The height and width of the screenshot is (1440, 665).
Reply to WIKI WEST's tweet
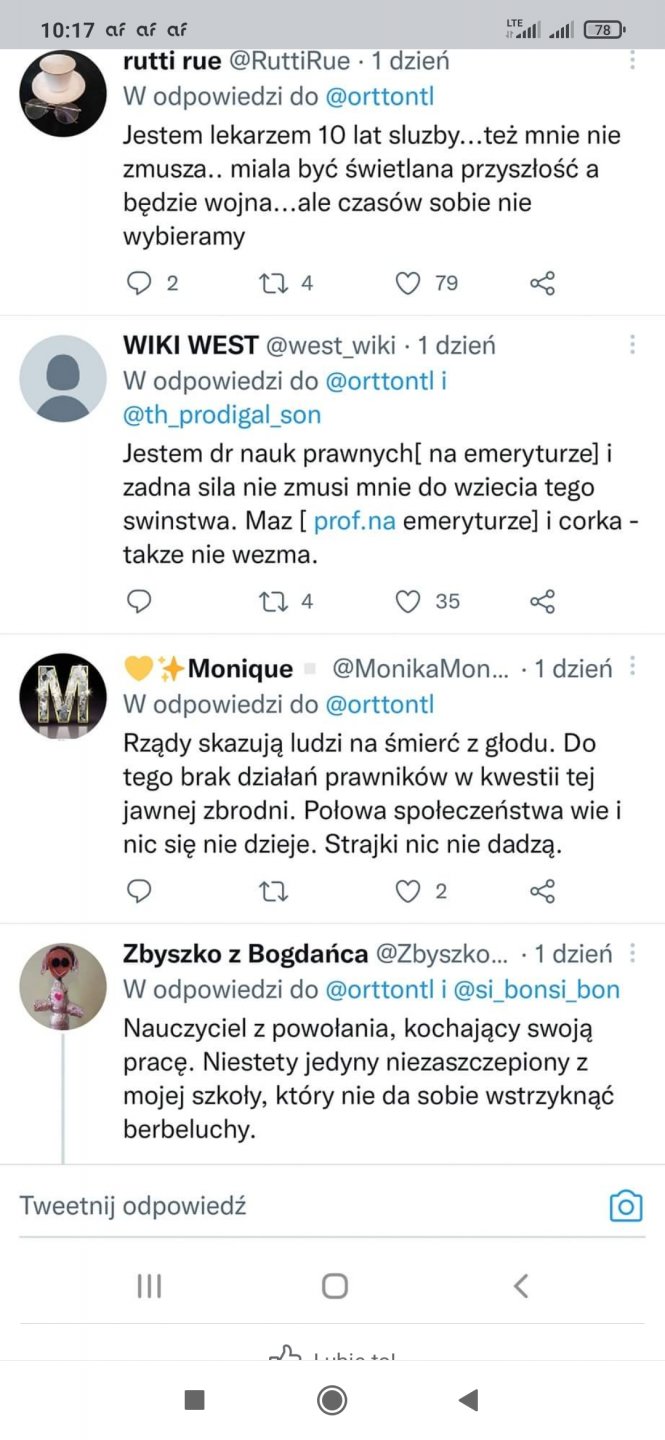click(x=140, y=601)
